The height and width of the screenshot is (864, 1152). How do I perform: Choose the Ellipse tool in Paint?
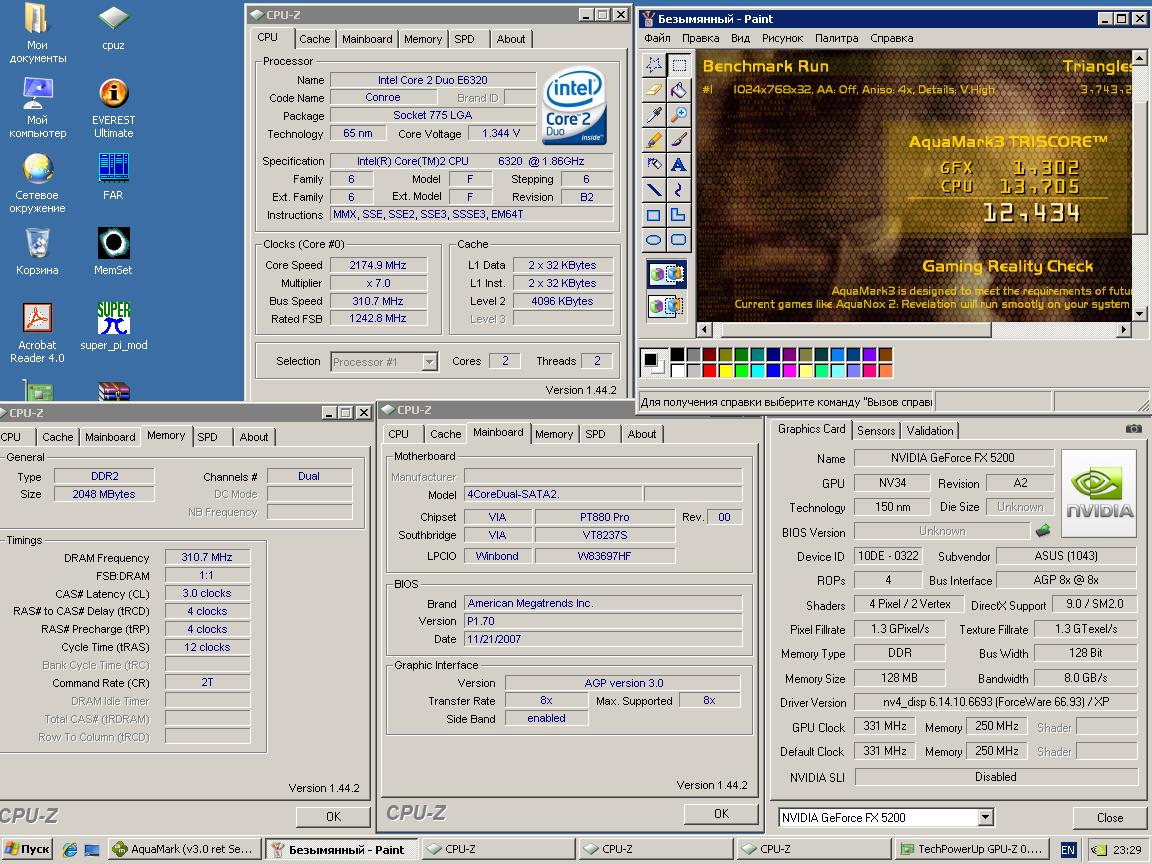coord(653,240)
